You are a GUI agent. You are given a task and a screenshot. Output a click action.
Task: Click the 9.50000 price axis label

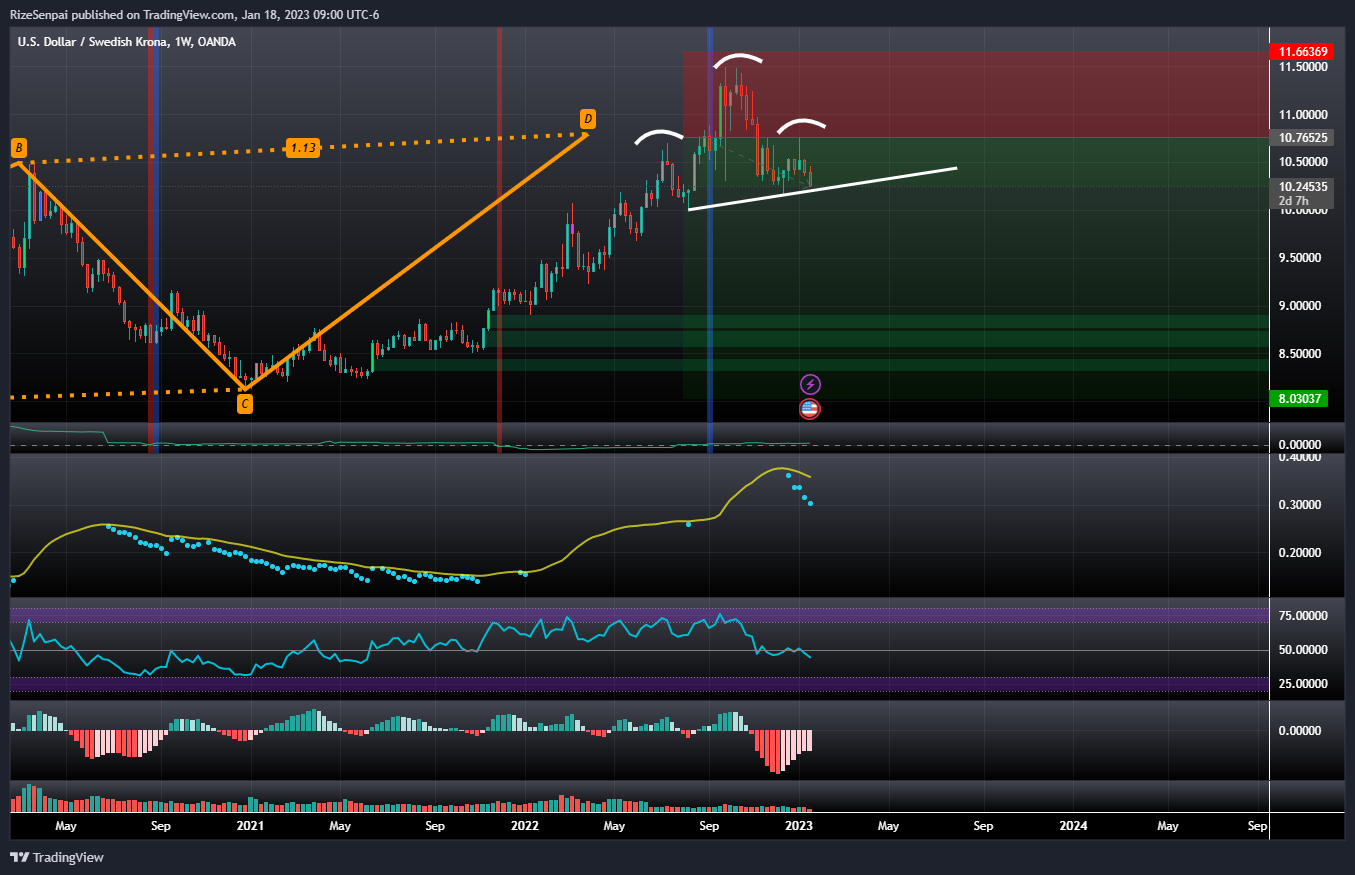pyautogui.click(x=1301, y=258)
